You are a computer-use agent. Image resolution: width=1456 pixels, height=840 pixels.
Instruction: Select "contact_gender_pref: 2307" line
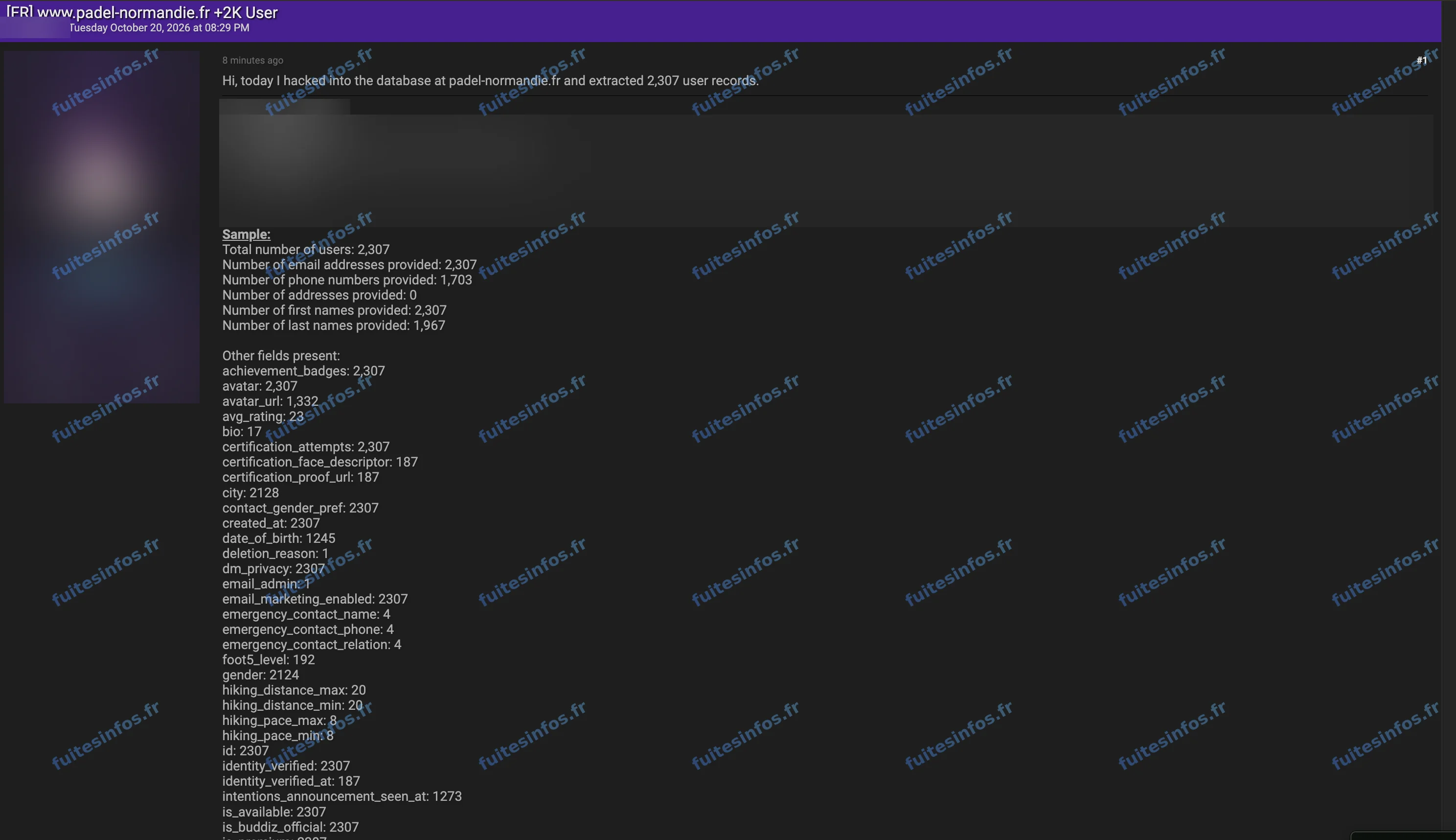point(300,508)
